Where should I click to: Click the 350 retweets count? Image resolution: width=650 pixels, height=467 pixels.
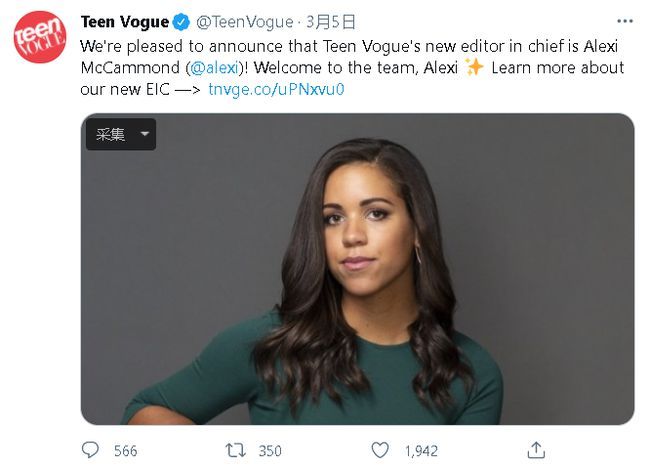[270, 451]
